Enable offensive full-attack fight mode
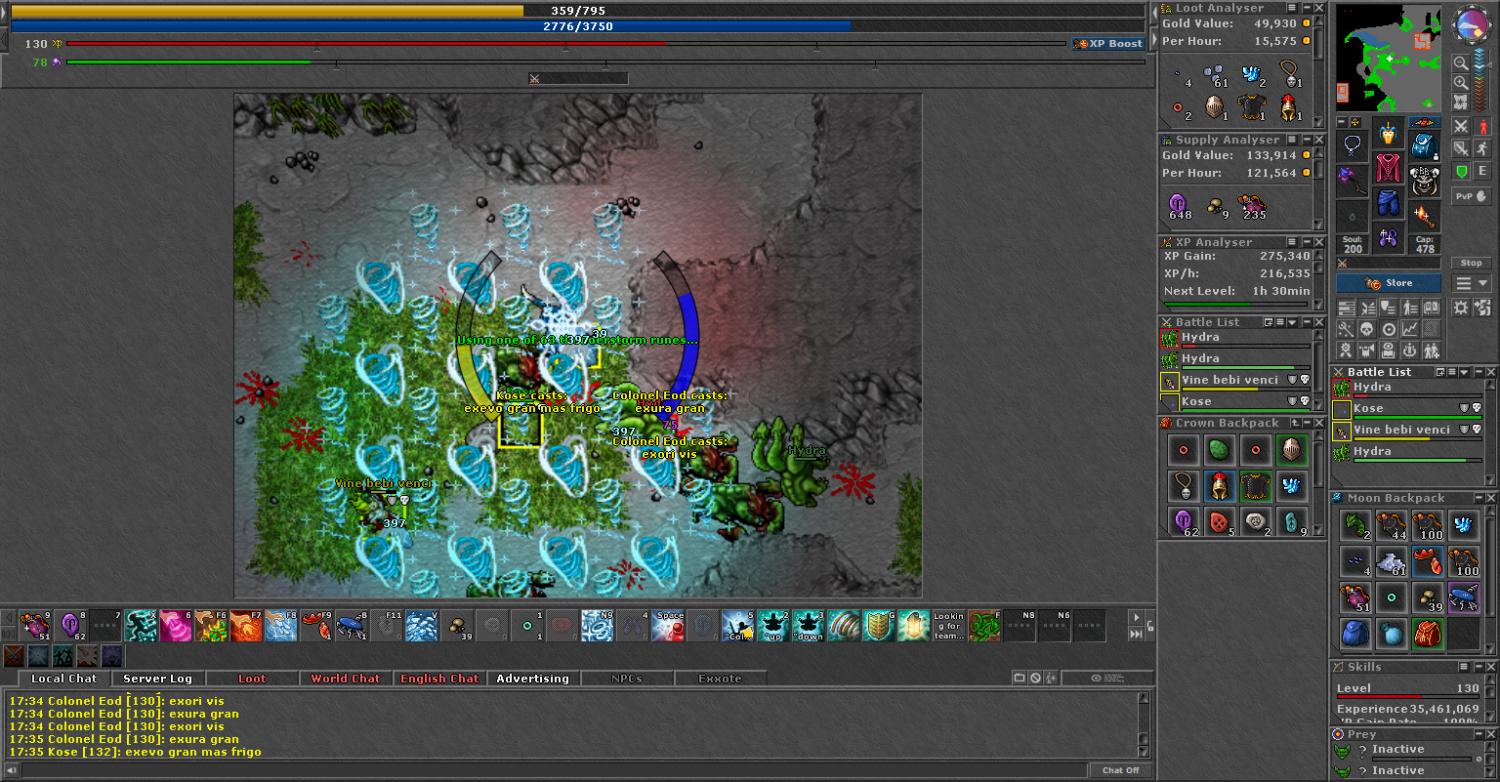Viewport: 1500px width, 782px height. (1461, 127)
